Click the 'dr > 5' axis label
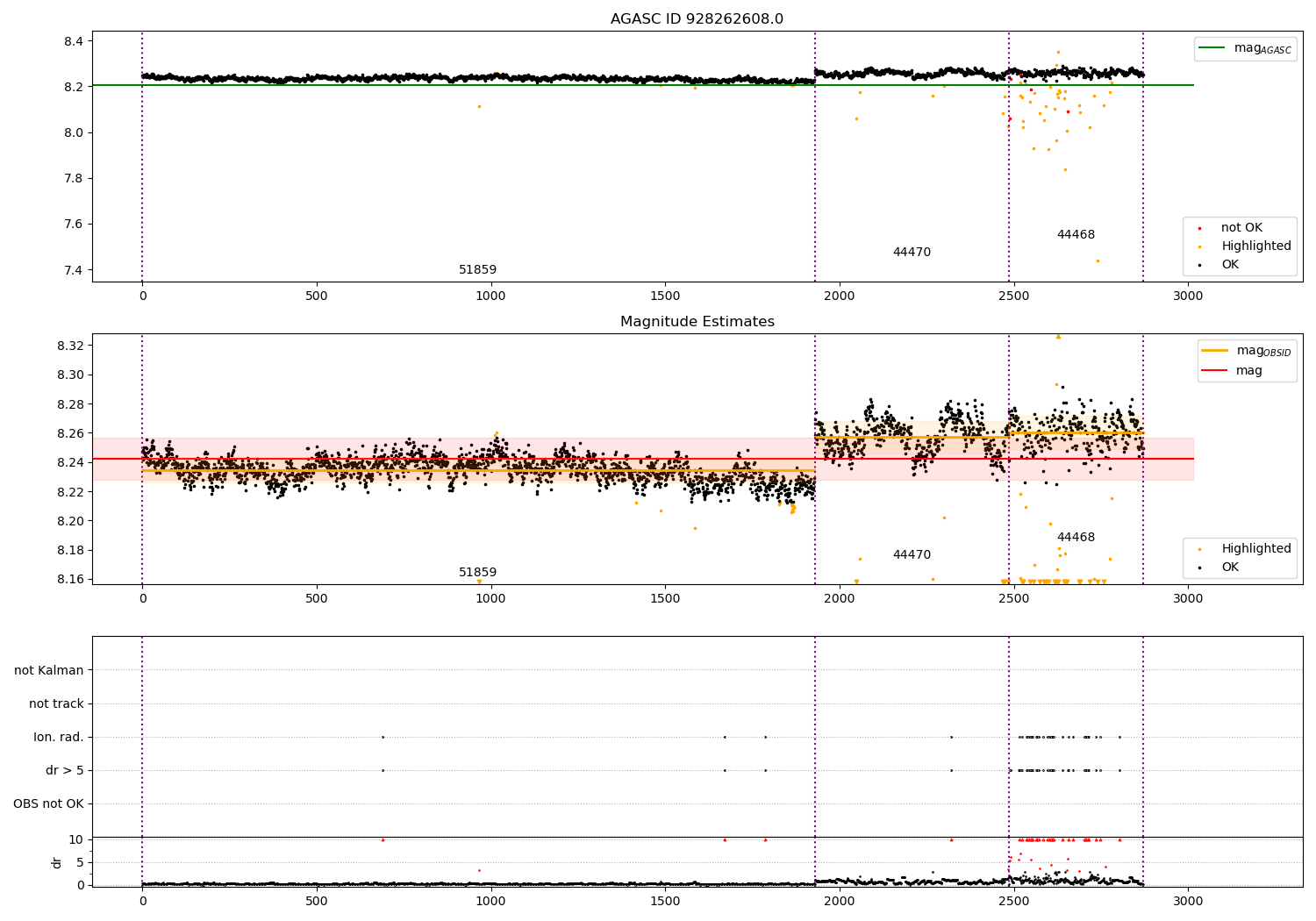 tap(65, 771)
